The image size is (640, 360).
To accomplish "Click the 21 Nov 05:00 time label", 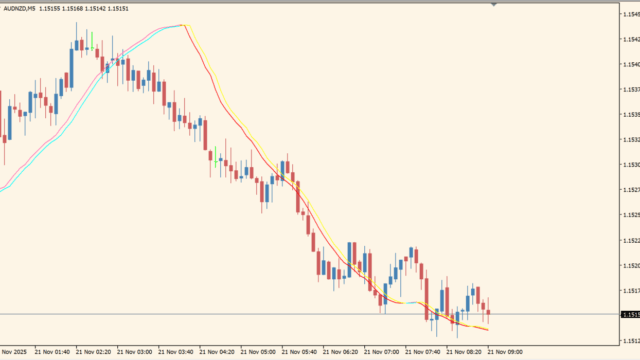I will point(258,352).
